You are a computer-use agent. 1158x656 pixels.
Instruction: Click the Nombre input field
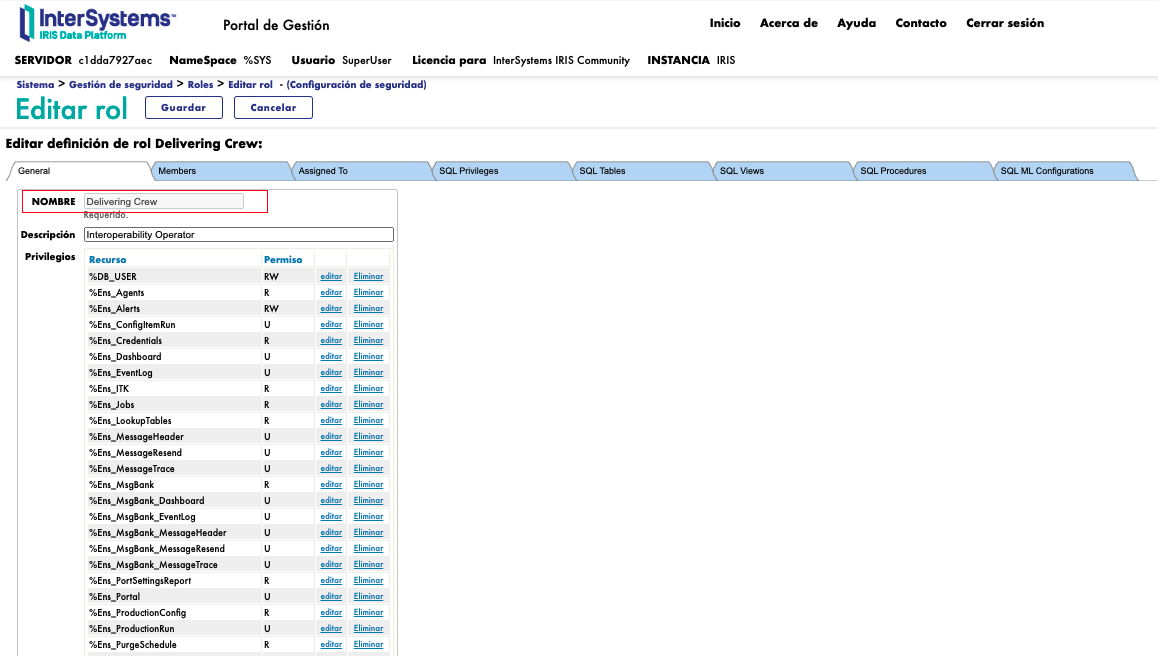click(164, 201)
